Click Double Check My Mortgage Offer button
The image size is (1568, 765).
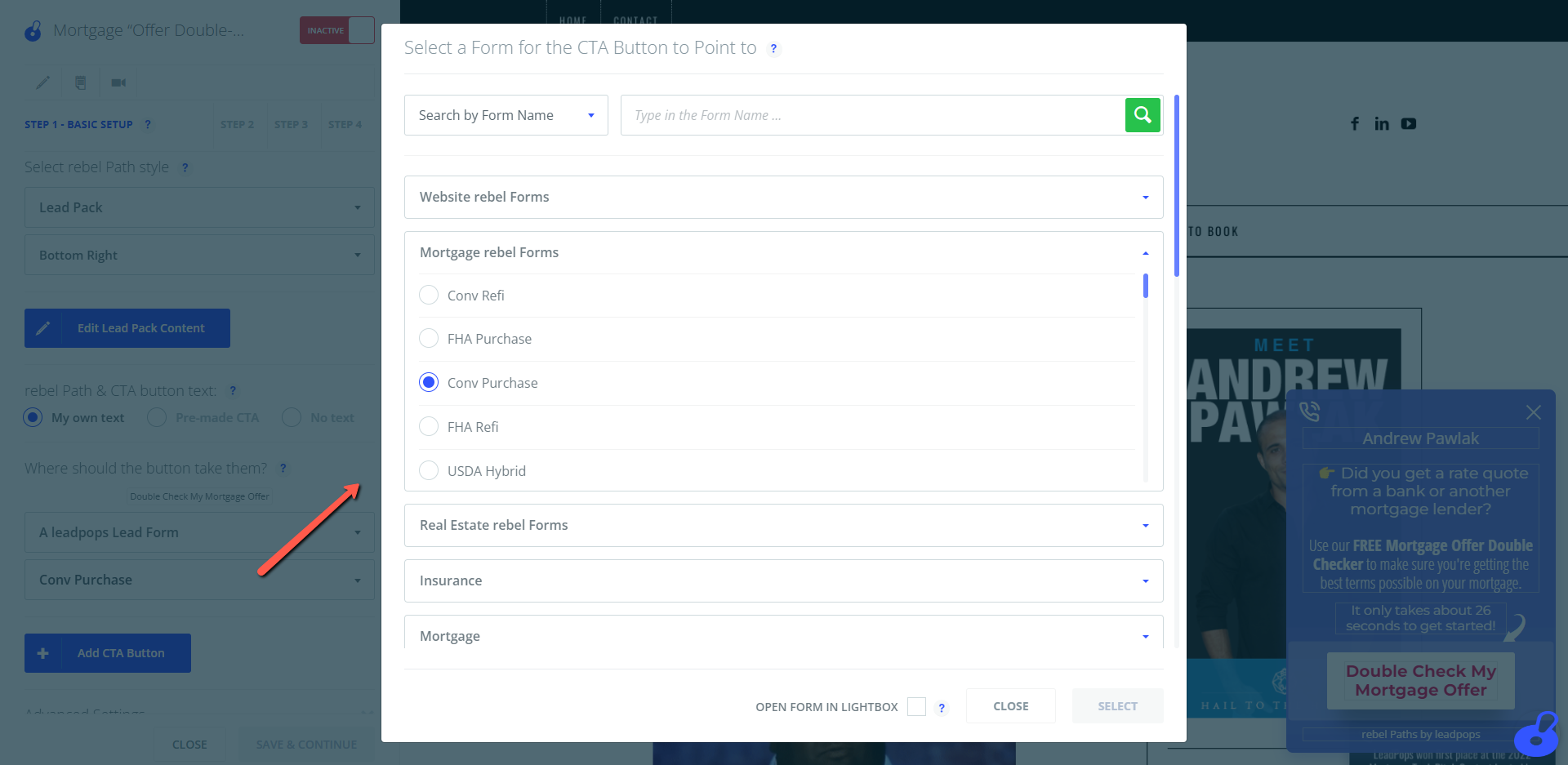(1421, 681)
